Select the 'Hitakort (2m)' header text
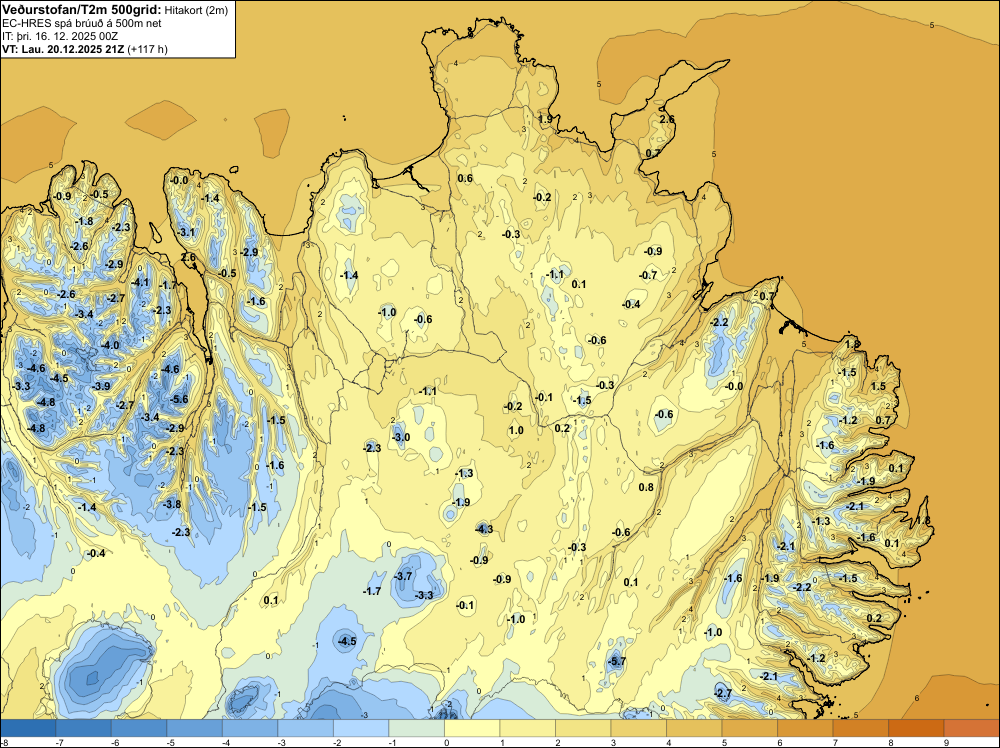The height and width of the screenshot is (748, 1000). pos(196,10)
